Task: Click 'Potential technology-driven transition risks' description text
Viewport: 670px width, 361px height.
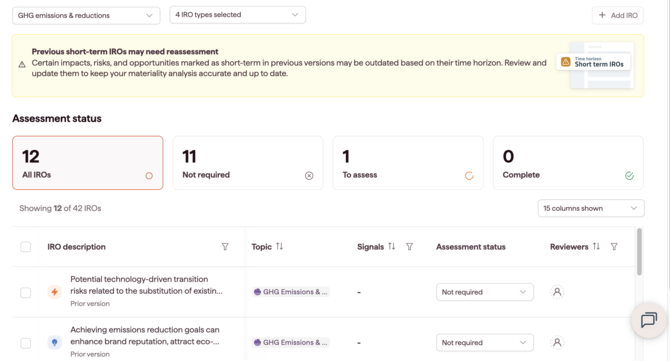Action: [146, 285]
